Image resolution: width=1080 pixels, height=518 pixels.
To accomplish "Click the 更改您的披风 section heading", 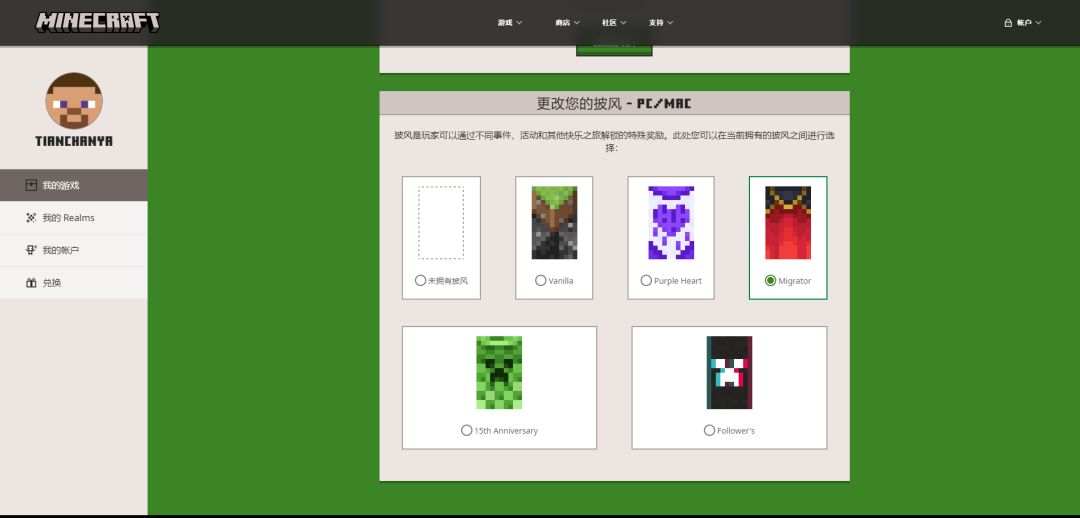I will 614,104.
